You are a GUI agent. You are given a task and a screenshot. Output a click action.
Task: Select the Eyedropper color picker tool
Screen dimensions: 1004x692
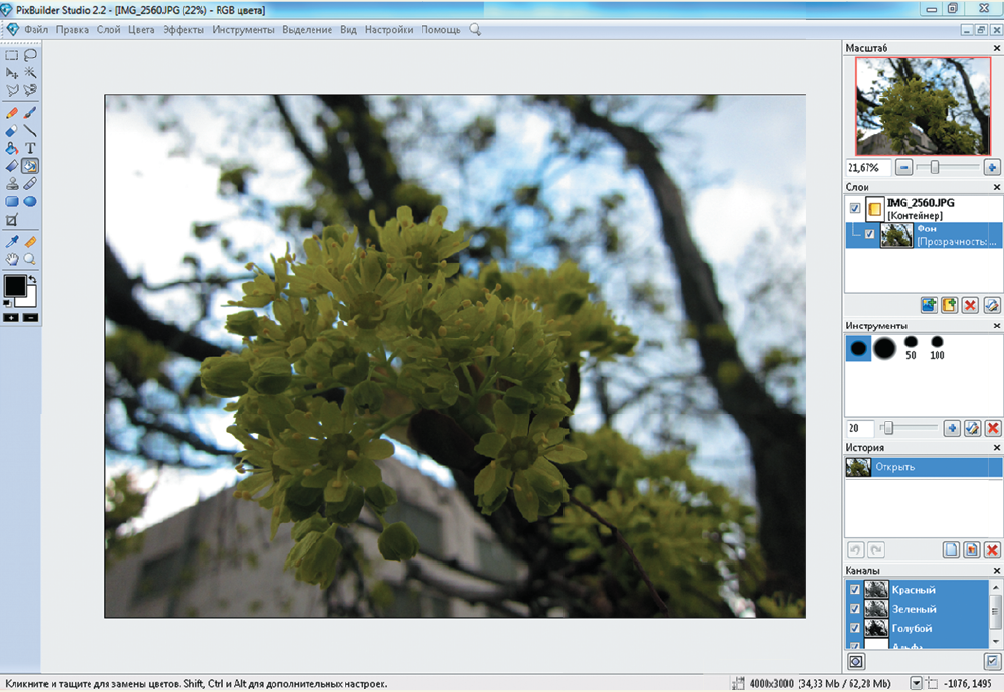(x=12, y=241)
